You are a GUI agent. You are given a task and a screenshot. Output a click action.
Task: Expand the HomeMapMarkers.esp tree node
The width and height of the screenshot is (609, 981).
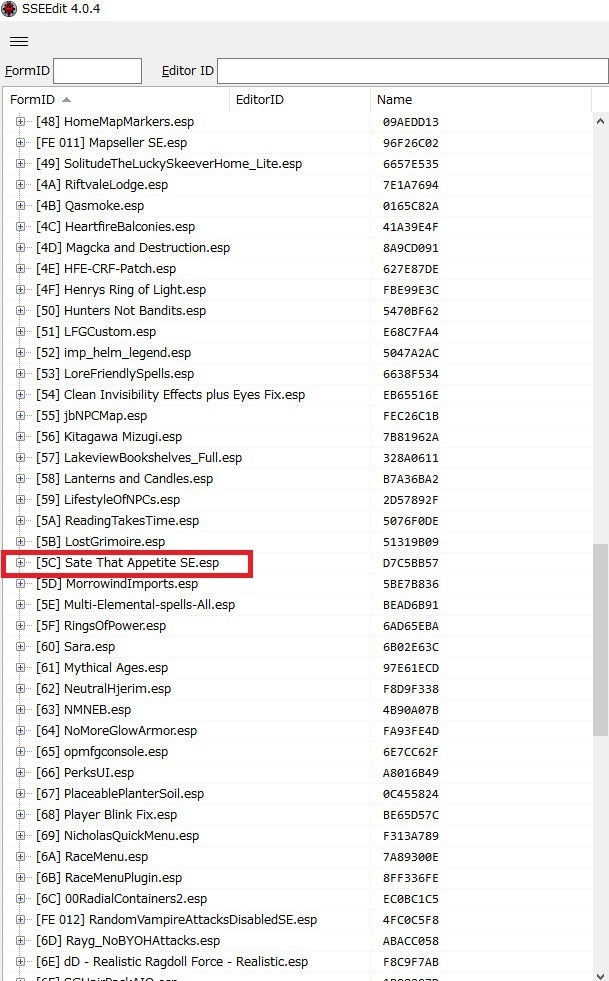tap(20, 122)
